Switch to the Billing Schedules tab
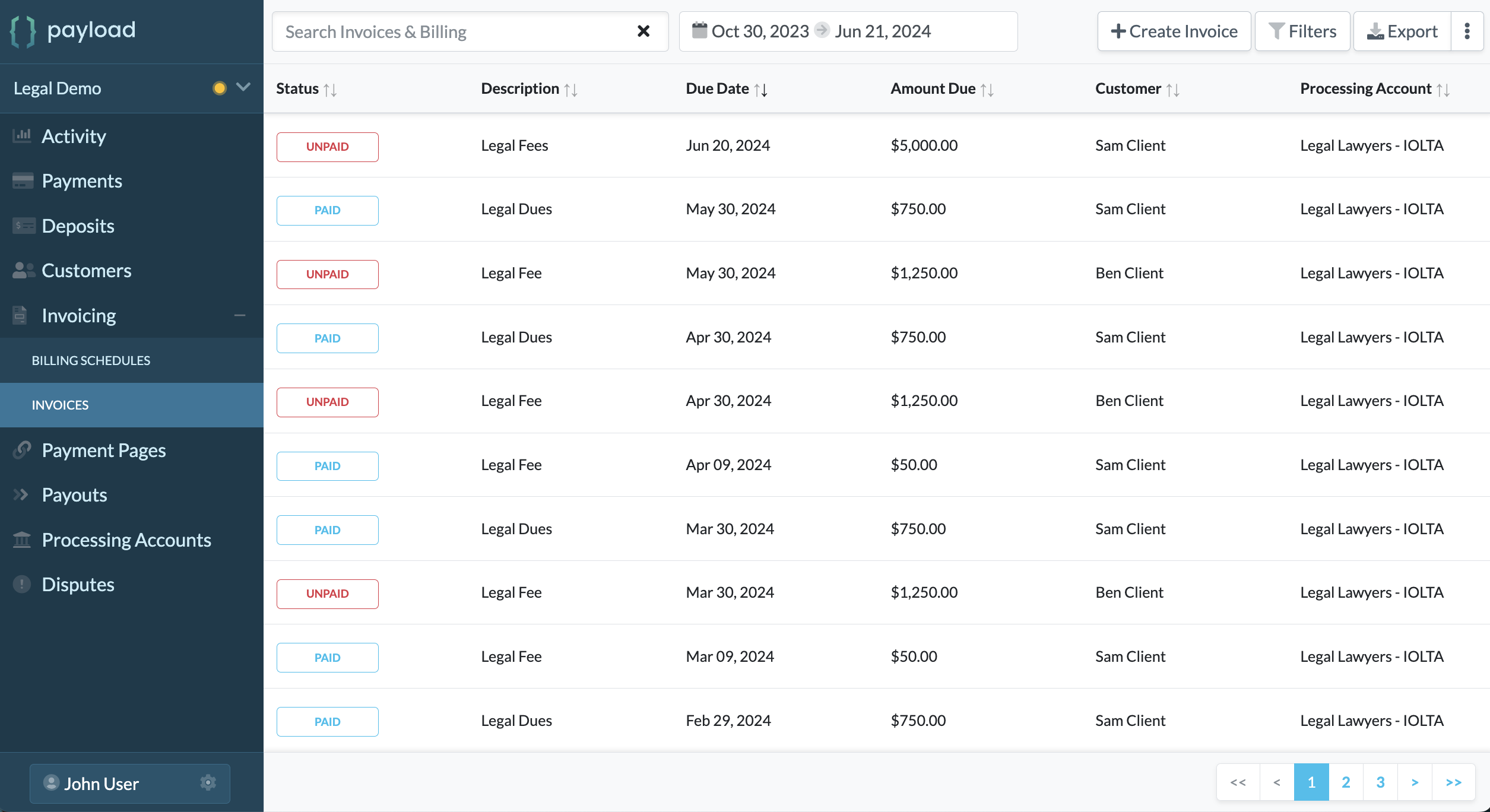The width and height of the screenshot is (1490, 812). tap(91, 360)
